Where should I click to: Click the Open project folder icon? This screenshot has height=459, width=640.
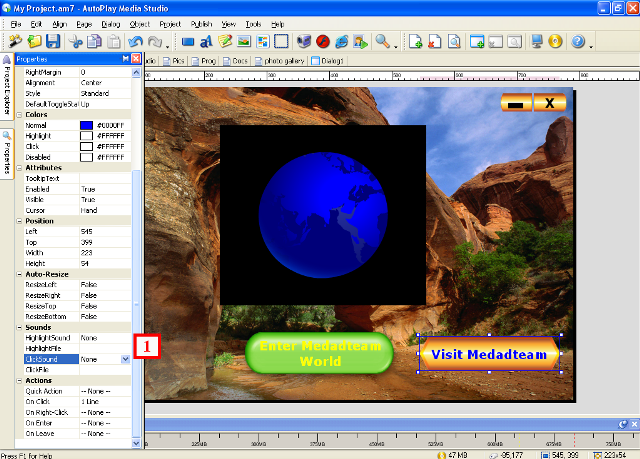coord(35,42)
